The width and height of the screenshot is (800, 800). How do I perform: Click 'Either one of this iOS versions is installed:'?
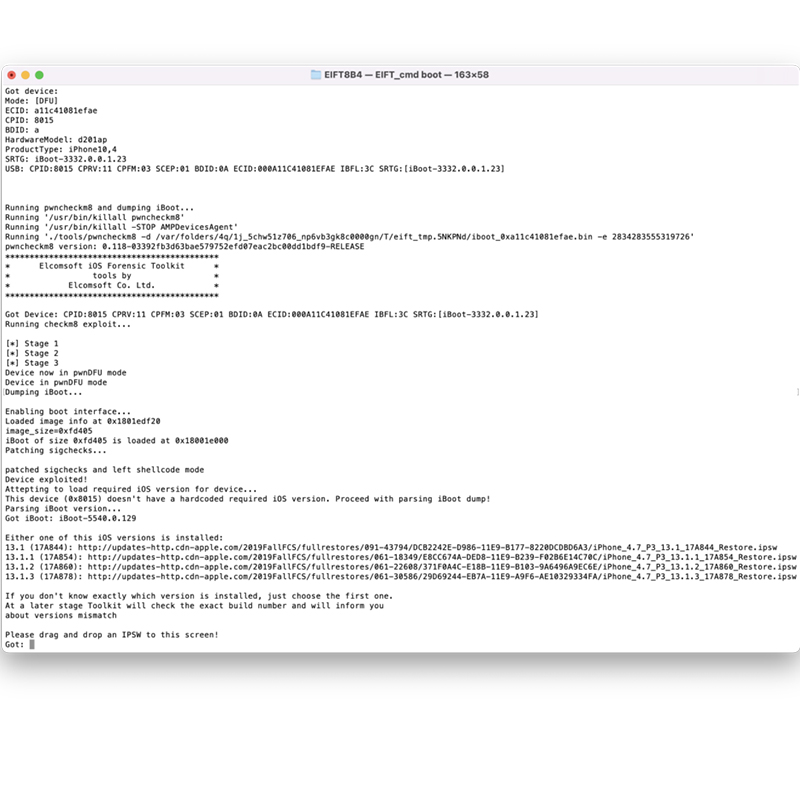(114, 537)
